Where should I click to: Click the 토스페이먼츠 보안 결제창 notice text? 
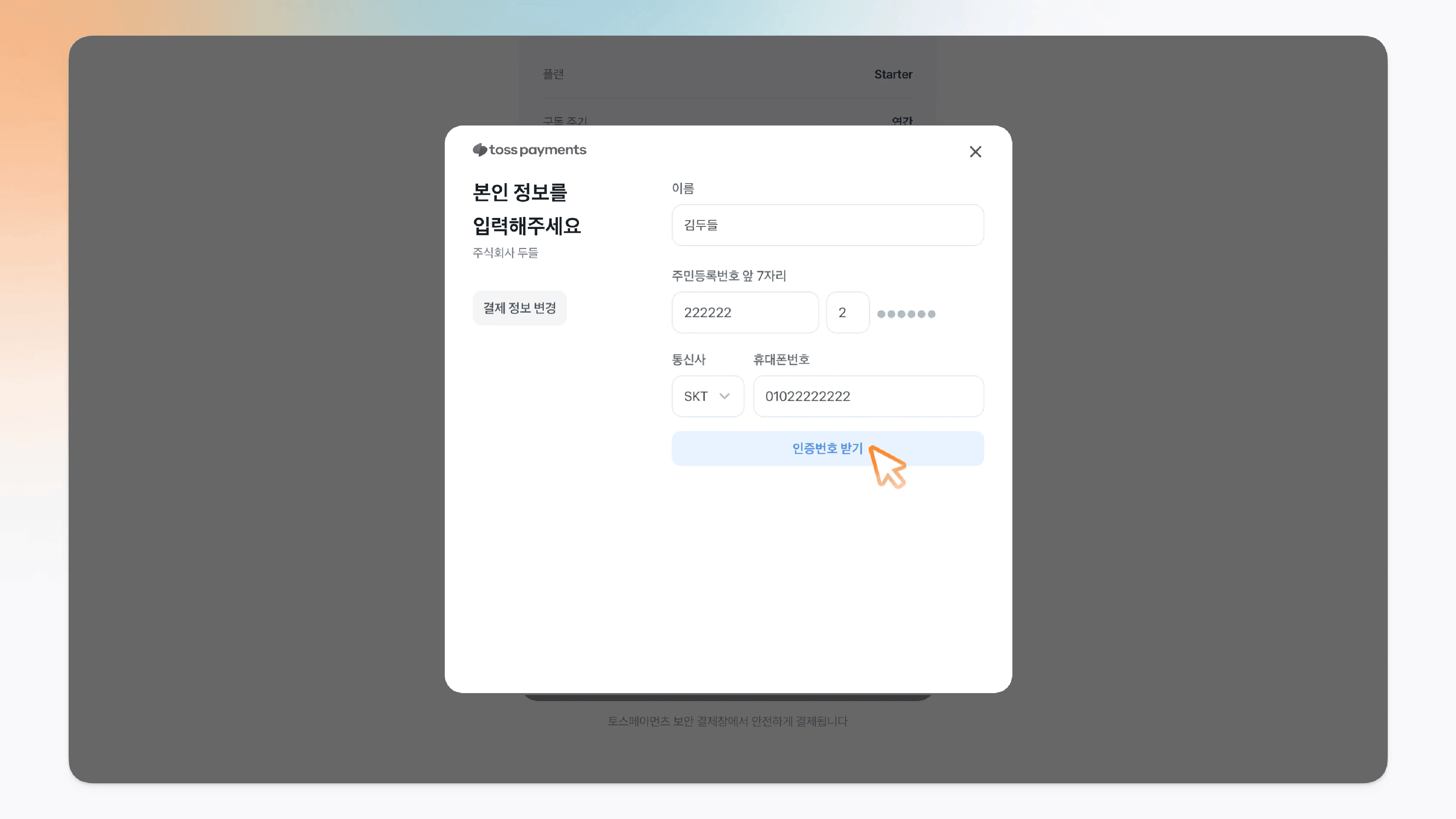tap(728, 721)
